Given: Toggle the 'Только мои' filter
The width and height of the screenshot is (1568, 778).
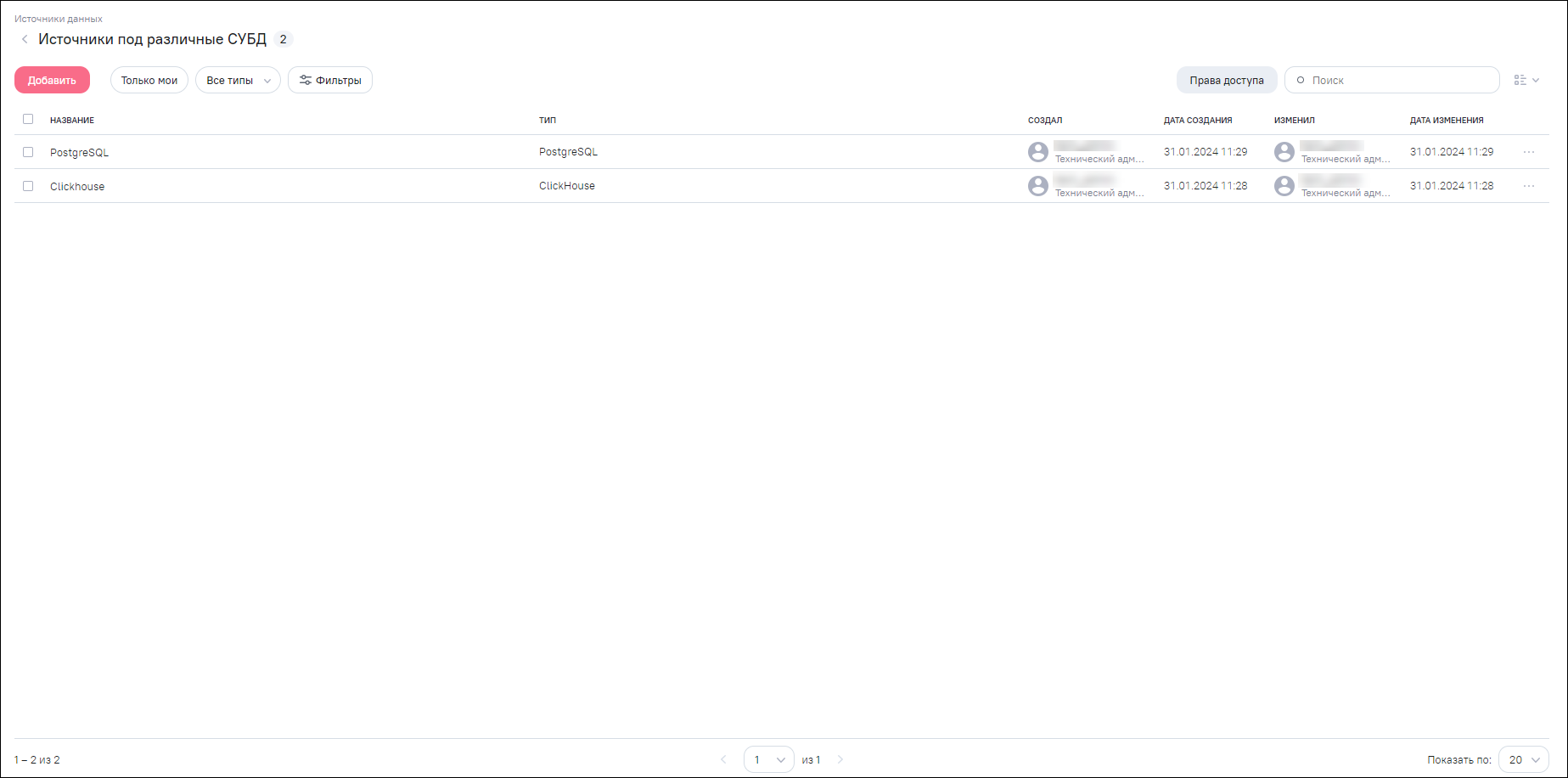Looking at the screenshot, I should [149, 80].
